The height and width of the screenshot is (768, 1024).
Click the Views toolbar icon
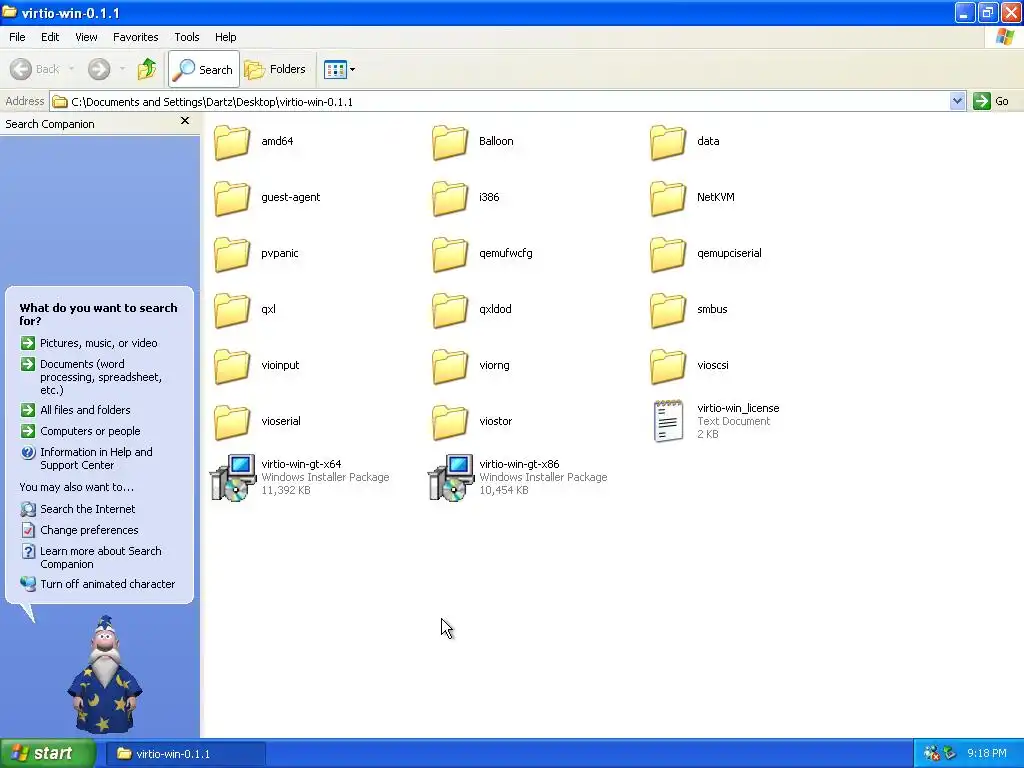[335, 69]
